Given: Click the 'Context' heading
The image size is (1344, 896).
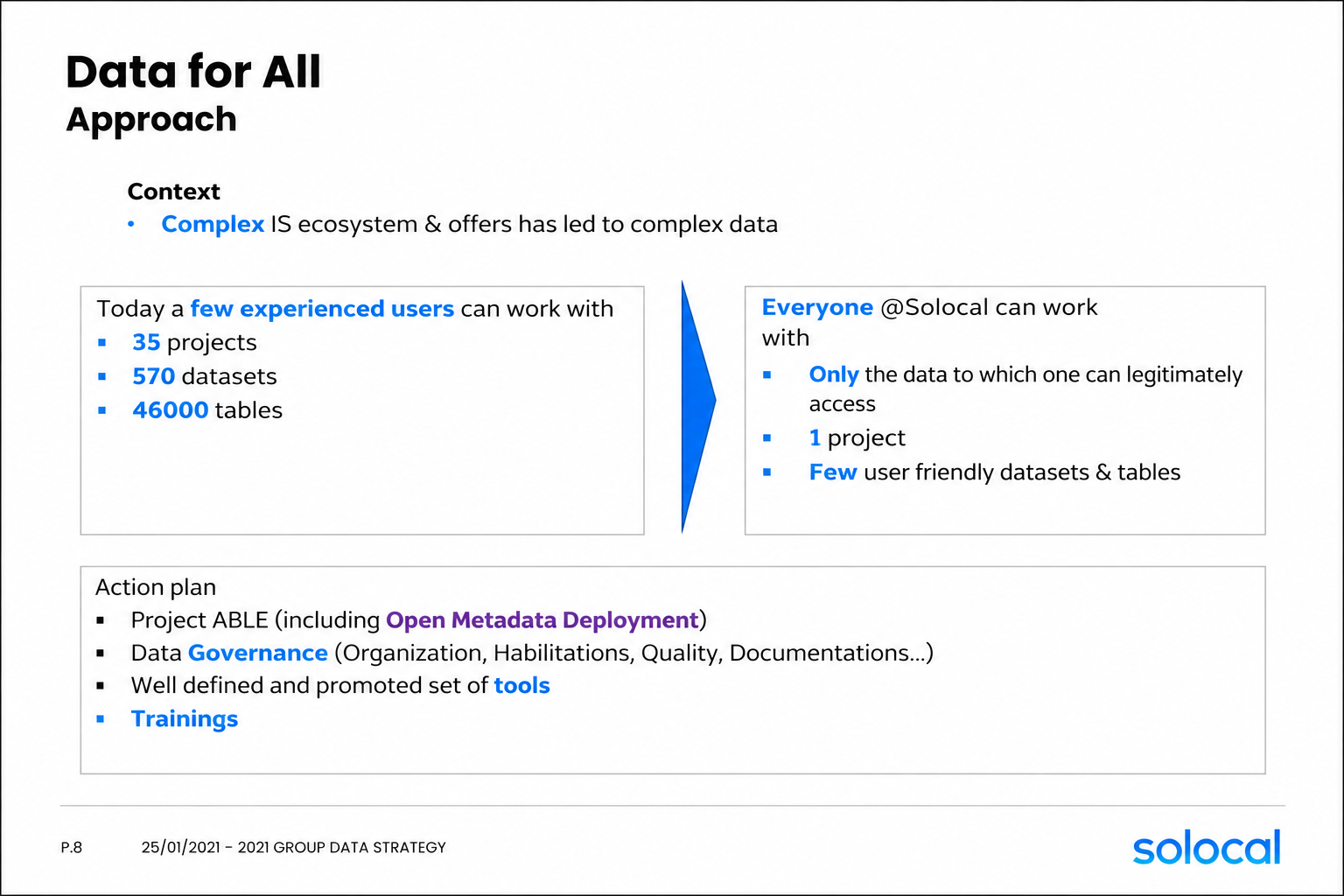Looking at the screenshot, I should coord(173,192).
